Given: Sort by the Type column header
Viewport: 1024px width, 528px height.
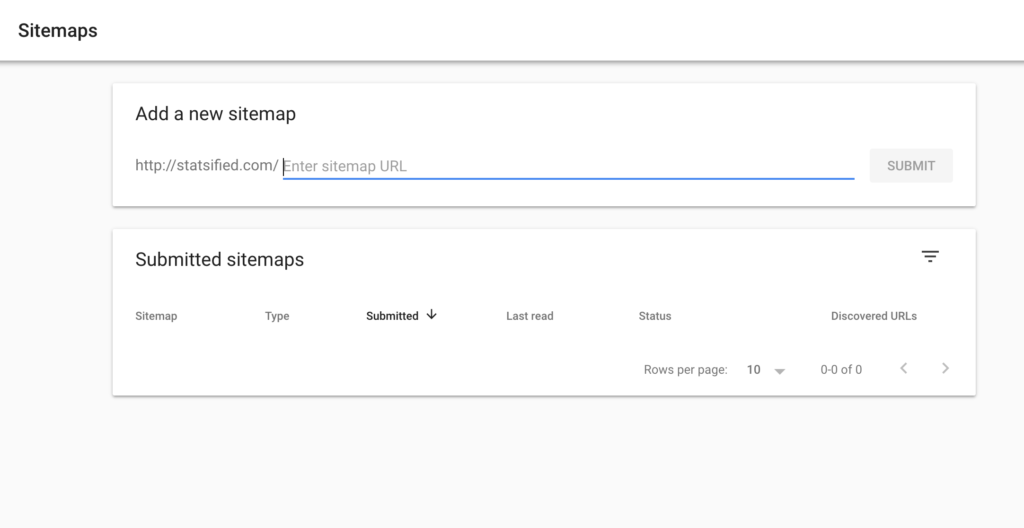Looking at the screenshot, I should (x=277, y=316).
